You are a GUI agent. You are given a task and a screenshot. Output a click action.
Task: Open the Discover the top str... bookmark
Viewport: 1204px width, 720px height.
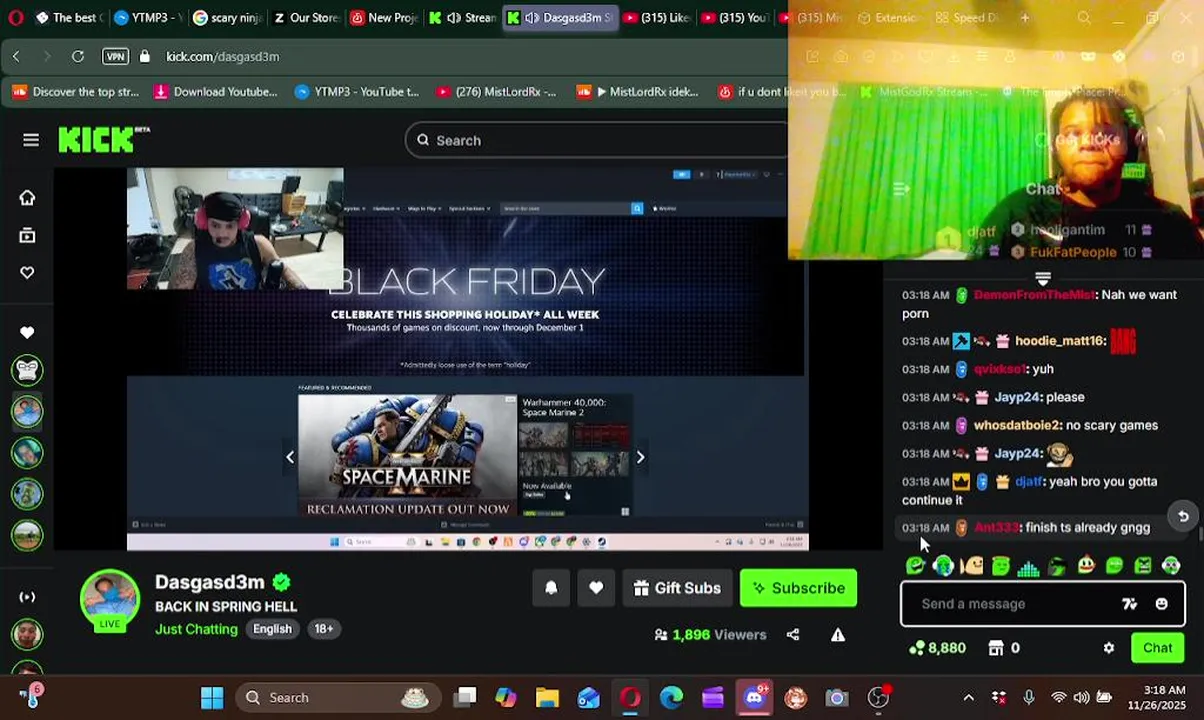(76, 92)
